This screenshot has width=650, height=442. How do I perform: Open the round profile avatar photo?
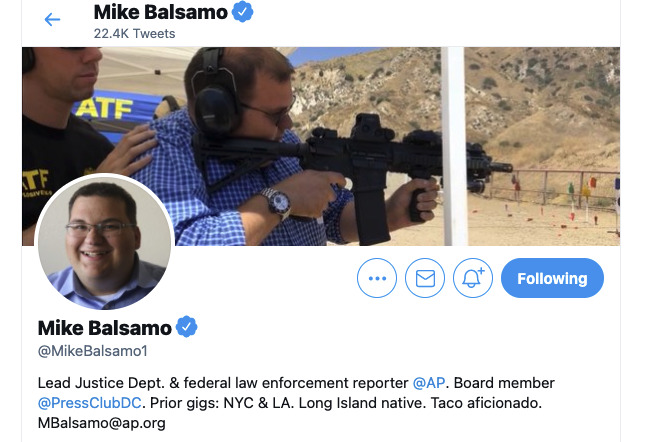(105, 244)
